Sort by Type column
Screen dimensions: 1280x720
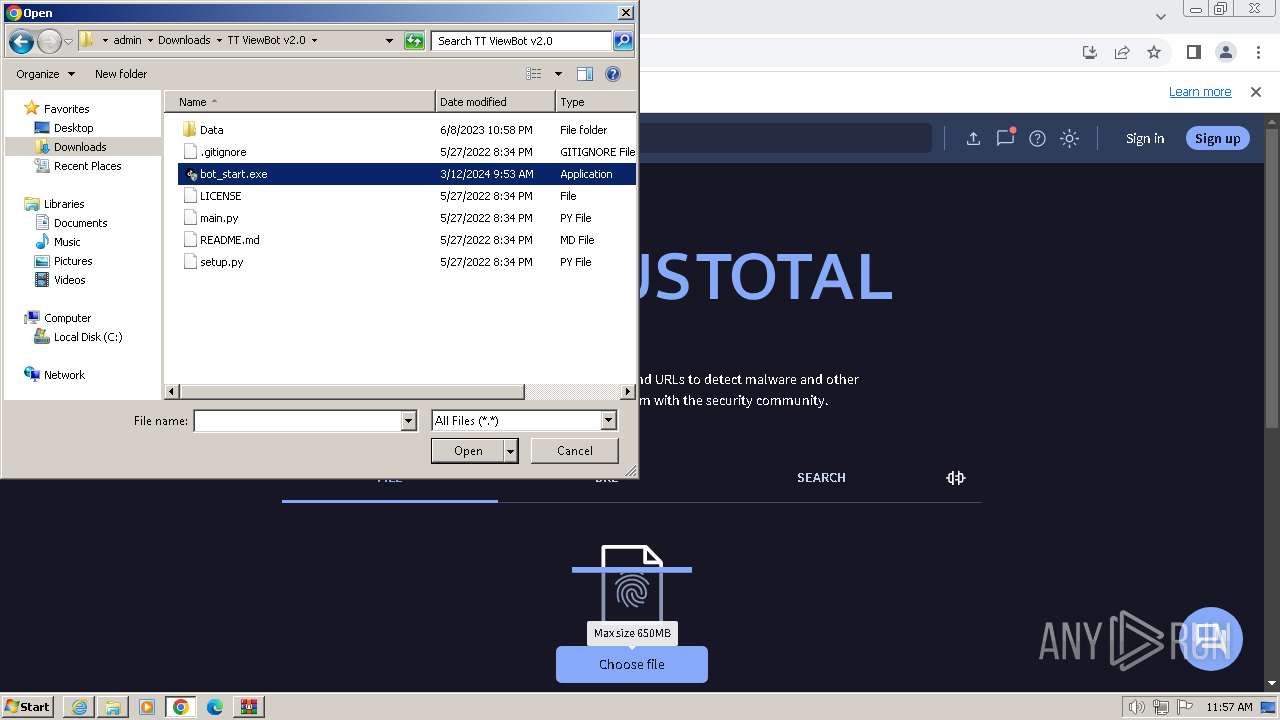click(595, 102)
